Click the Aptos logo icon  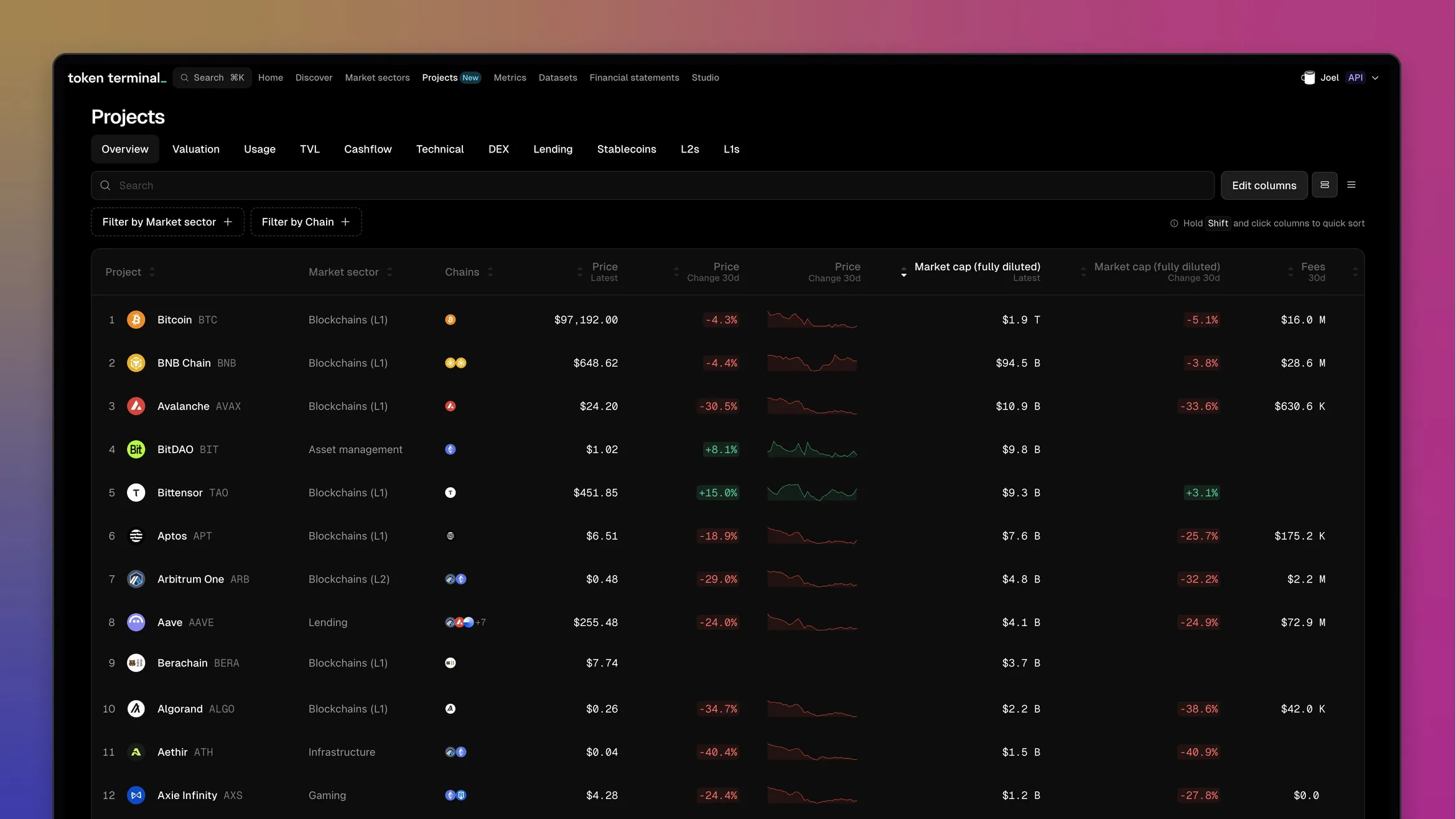coord(136,536)
